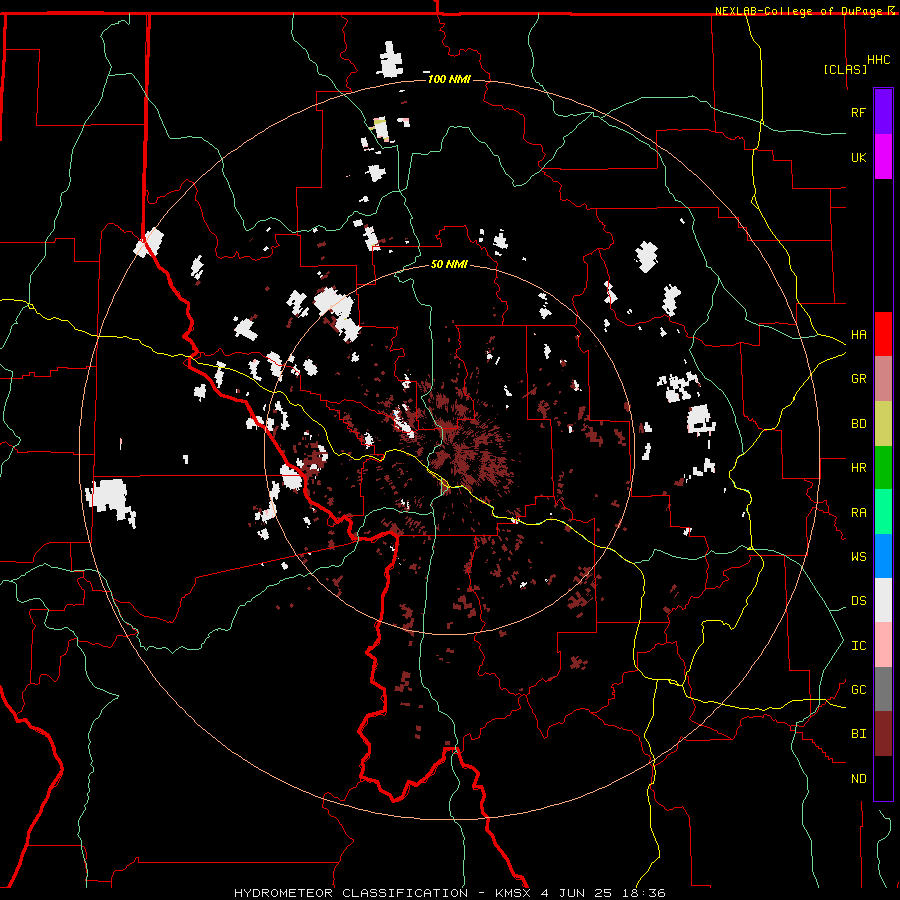Click the 50 NMI range ring label
The height and width of the screenshot is (900, 900).
click(x=449, y=264)
